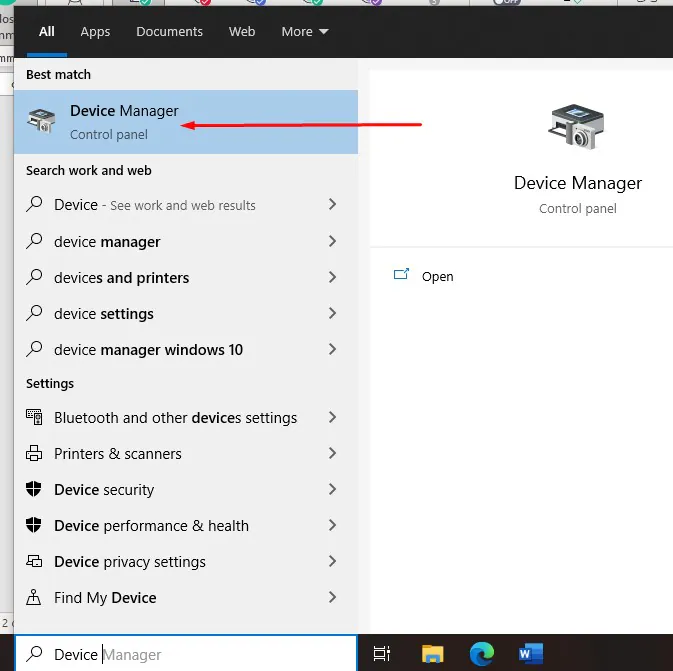Screen dimensions: 673x671
Task: Click large Device Manager icon in preview
Action: coord(576,127)
